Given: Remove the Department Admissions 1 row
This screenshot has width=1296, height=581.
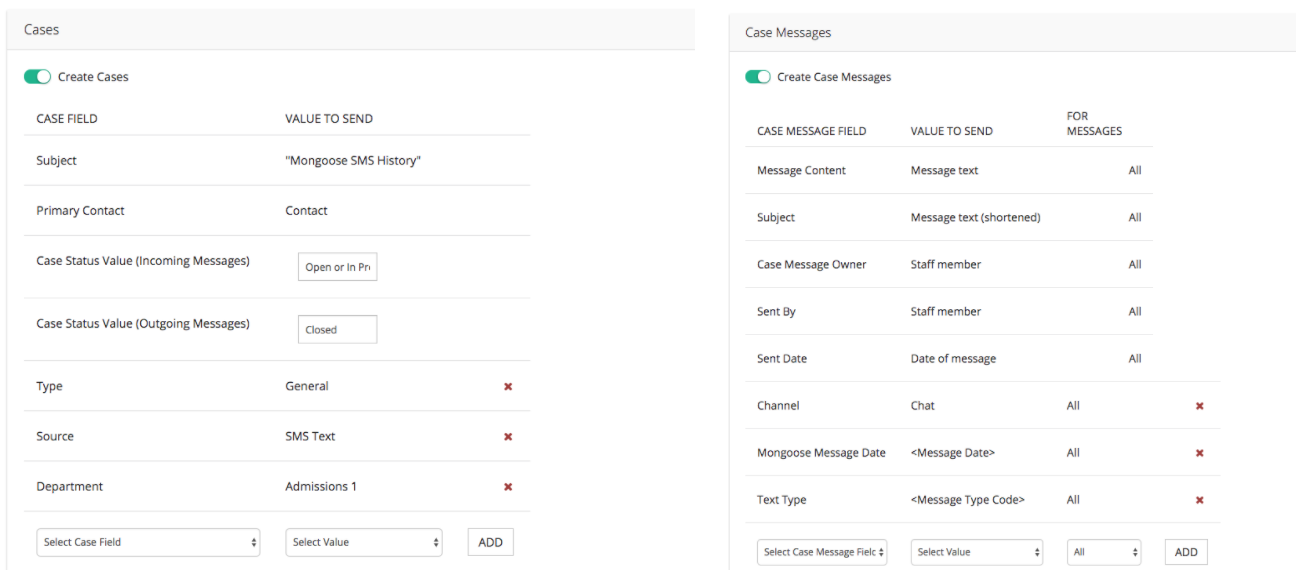Looking at the screenshot, I should pos(508,487).
